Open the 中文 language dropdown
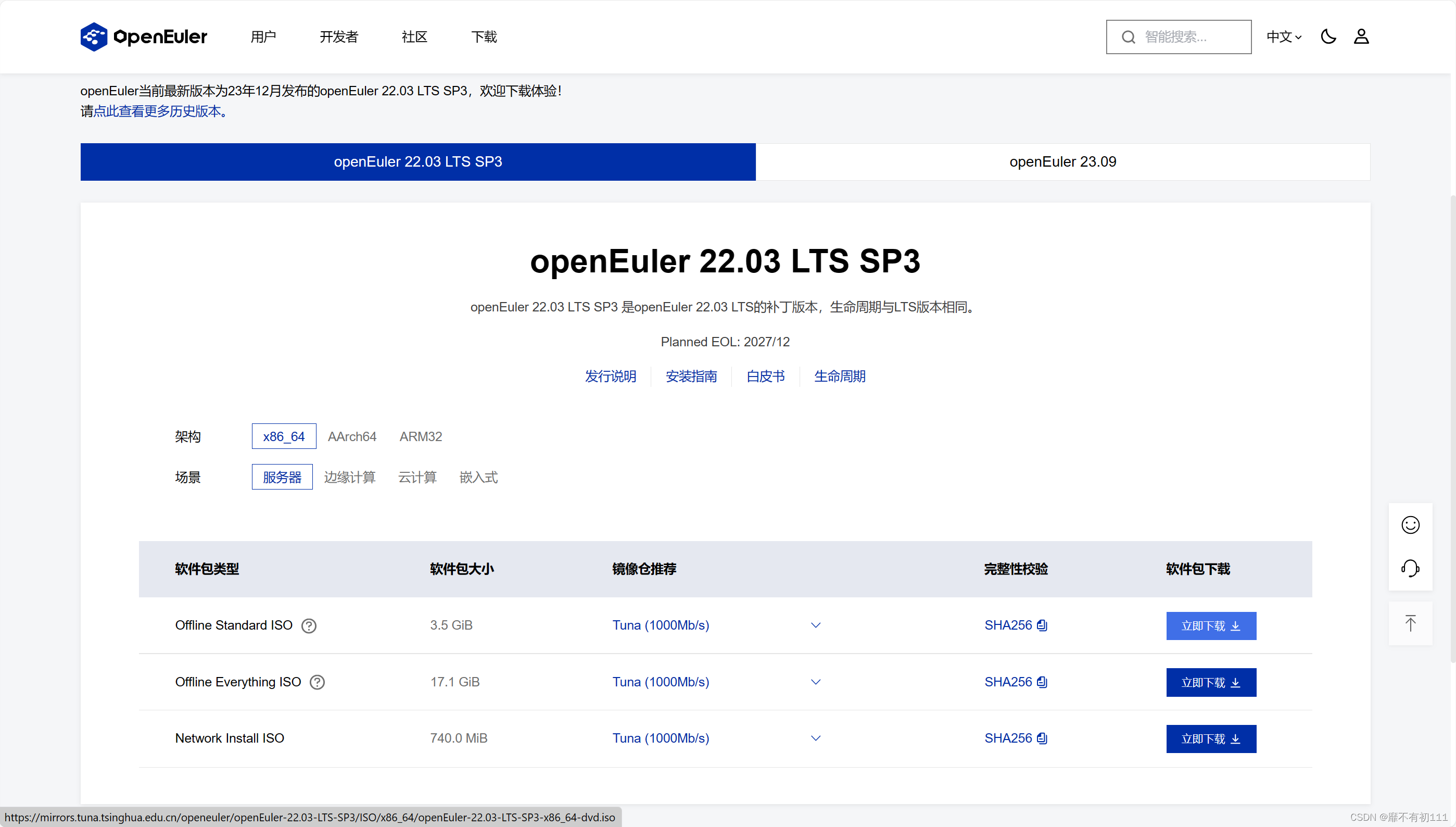The height and width of the screenshot is (827, 1456). (x=1284, y=37)
